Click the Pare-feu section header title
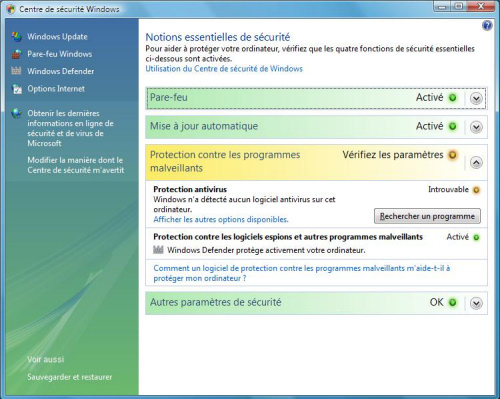This screenshot has width=500, height=399. click(x=169, y=97)
